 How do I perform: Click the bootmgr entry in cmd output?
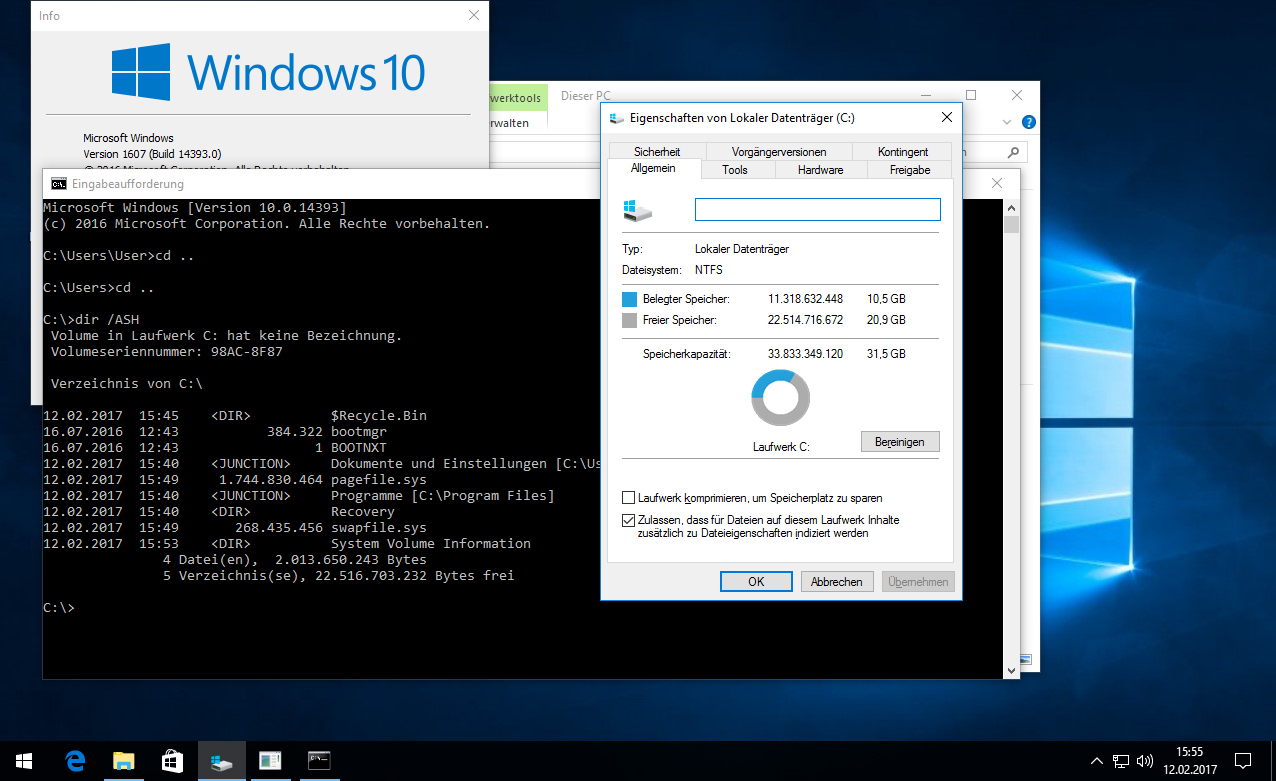[359, 432]
